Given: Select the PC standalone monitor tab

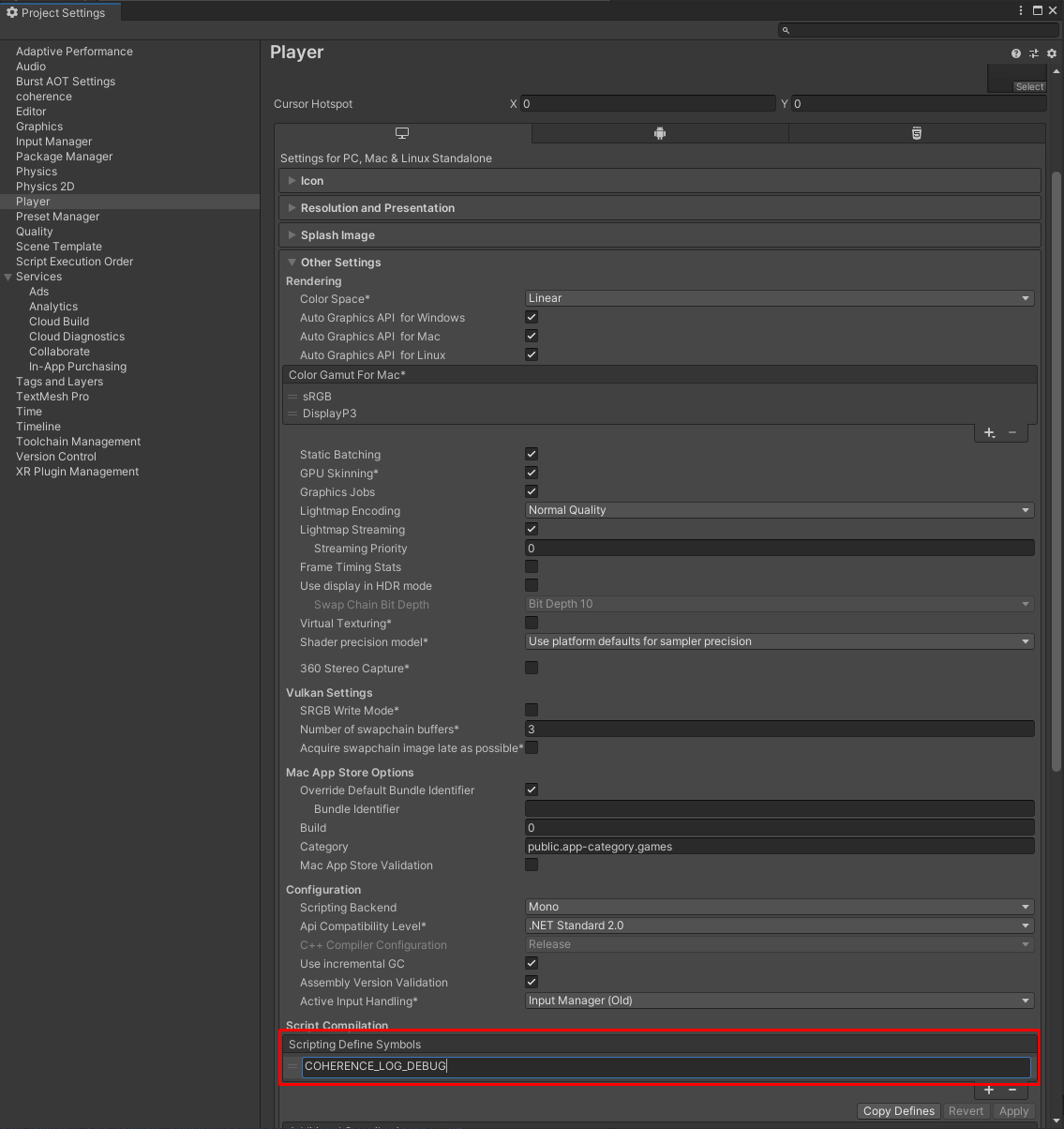Looking at the screenshot, I should coord(402,133).
